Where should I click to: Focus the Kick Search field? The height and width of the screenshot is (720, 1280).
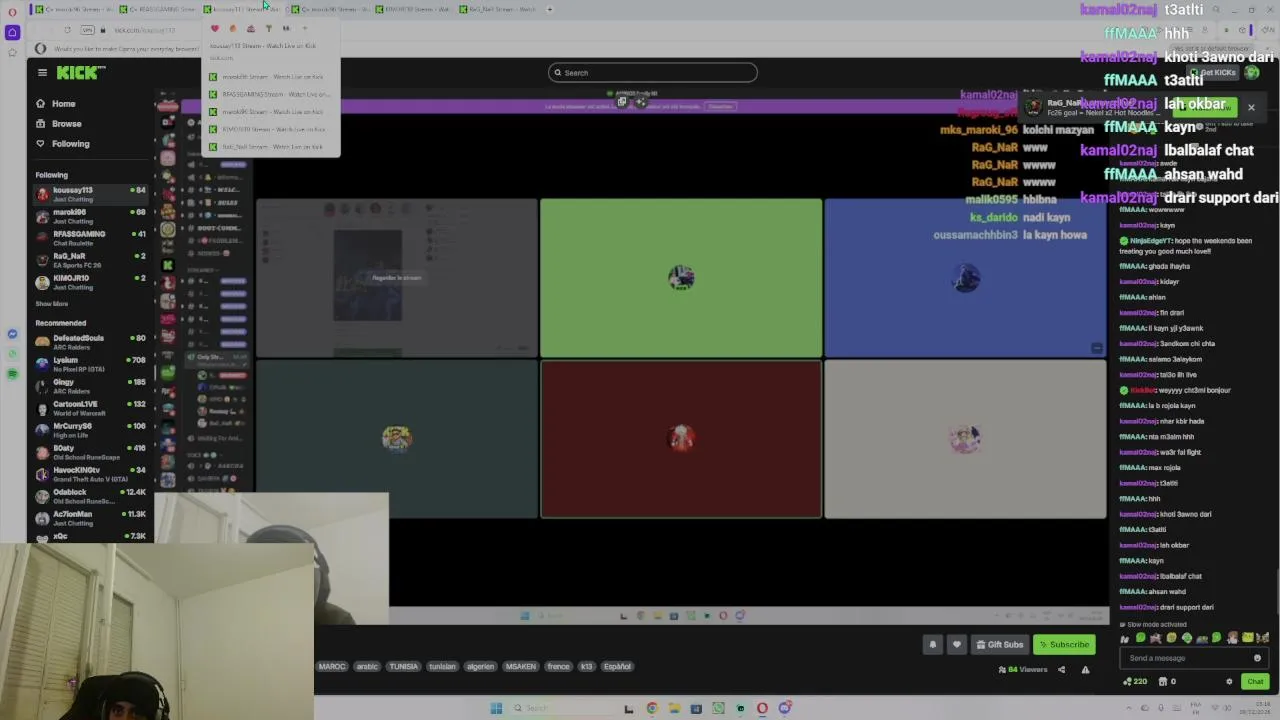click(x=653, y=72)
